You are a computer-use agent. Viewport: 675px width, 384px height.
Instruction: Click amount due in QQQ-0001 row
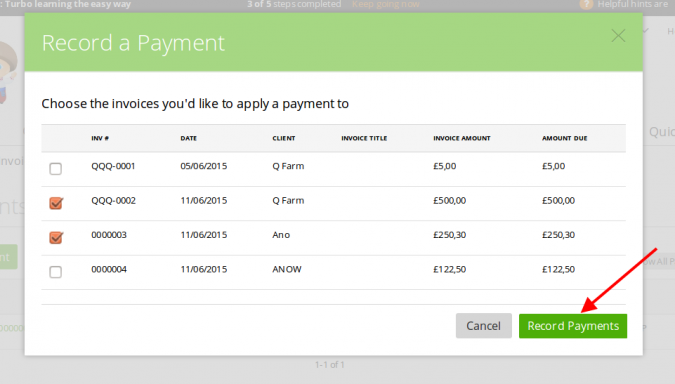tap(554, 166)
